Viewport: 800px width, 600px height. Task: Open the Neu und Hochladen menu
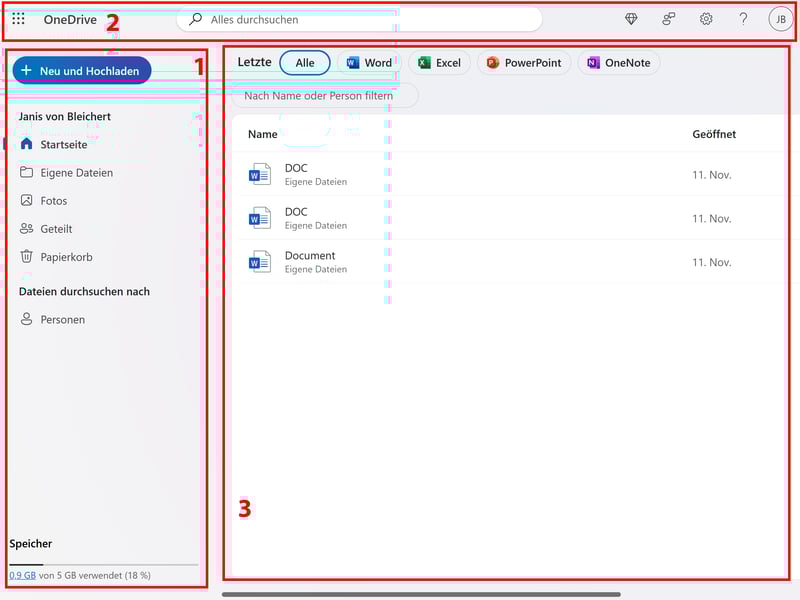82,71
